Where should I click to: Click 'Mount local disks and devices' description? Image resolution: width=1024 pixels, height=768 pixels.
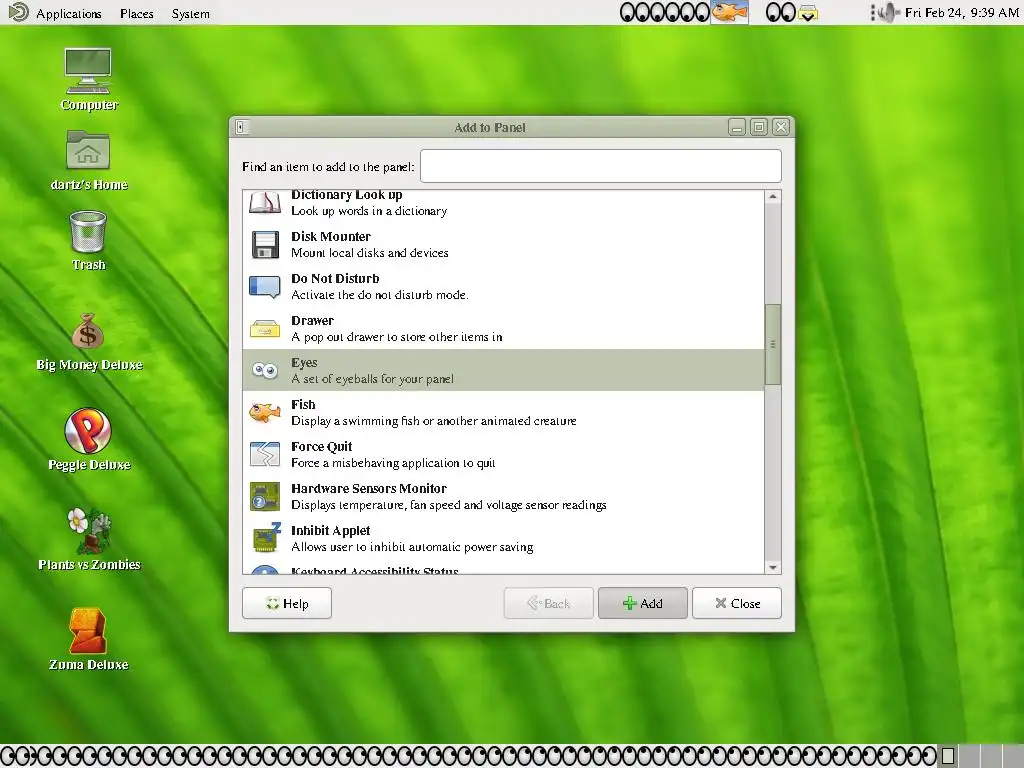tap(370, 253)
